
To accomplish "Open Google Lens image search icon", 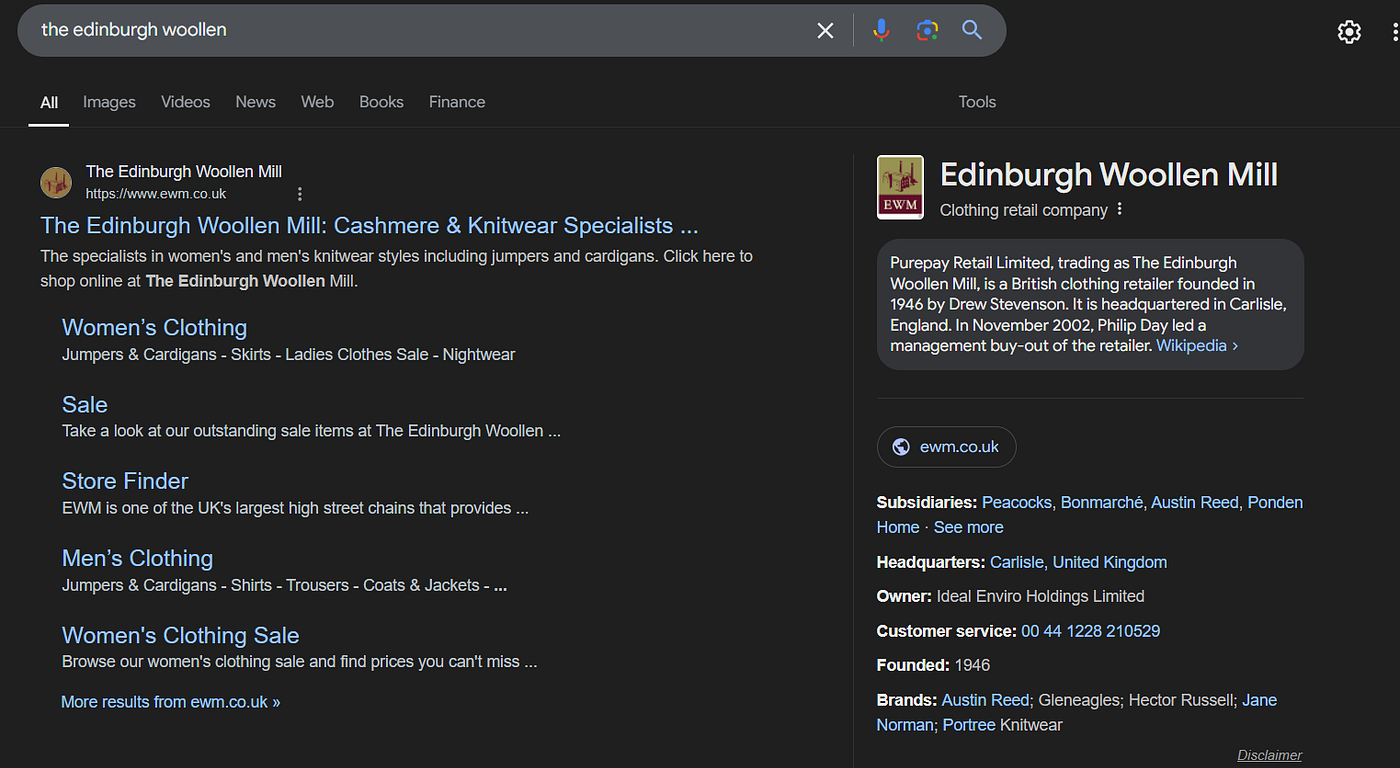I will click(x=927, y=30).
